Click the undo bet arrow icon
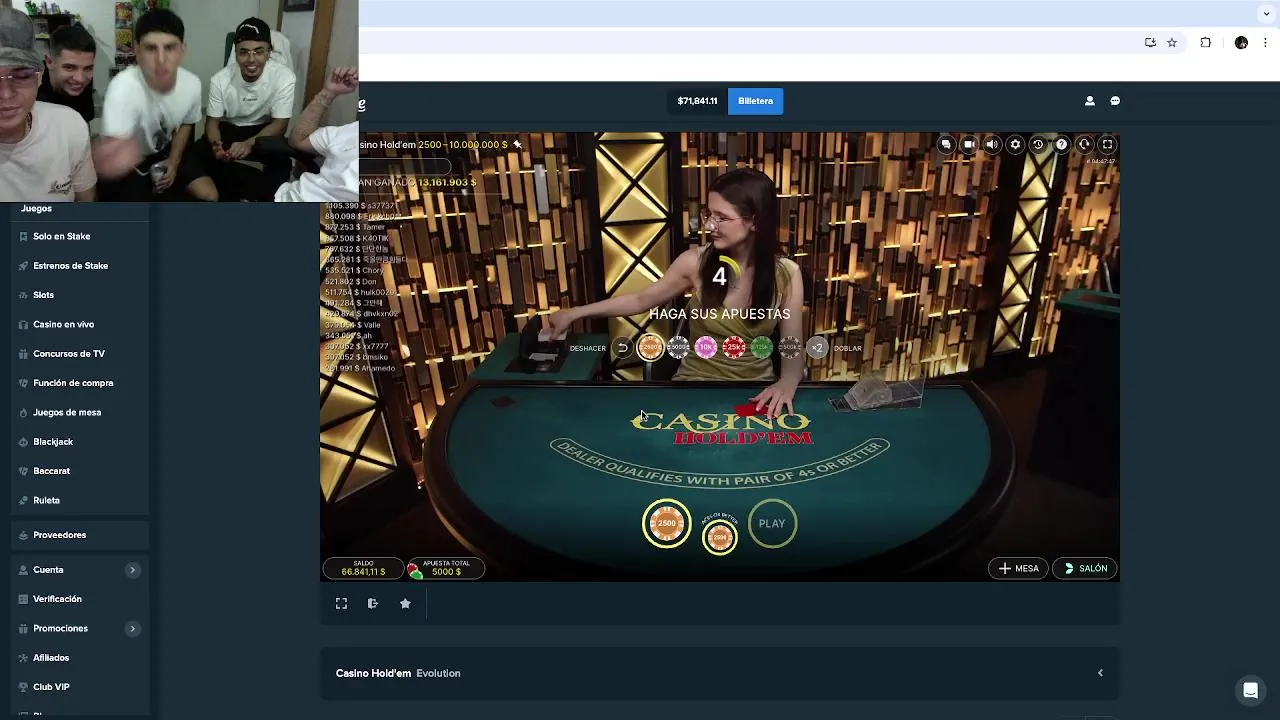Image resolution: width=1280 pixels, height=720 pixels. click(x=622, y=348)
